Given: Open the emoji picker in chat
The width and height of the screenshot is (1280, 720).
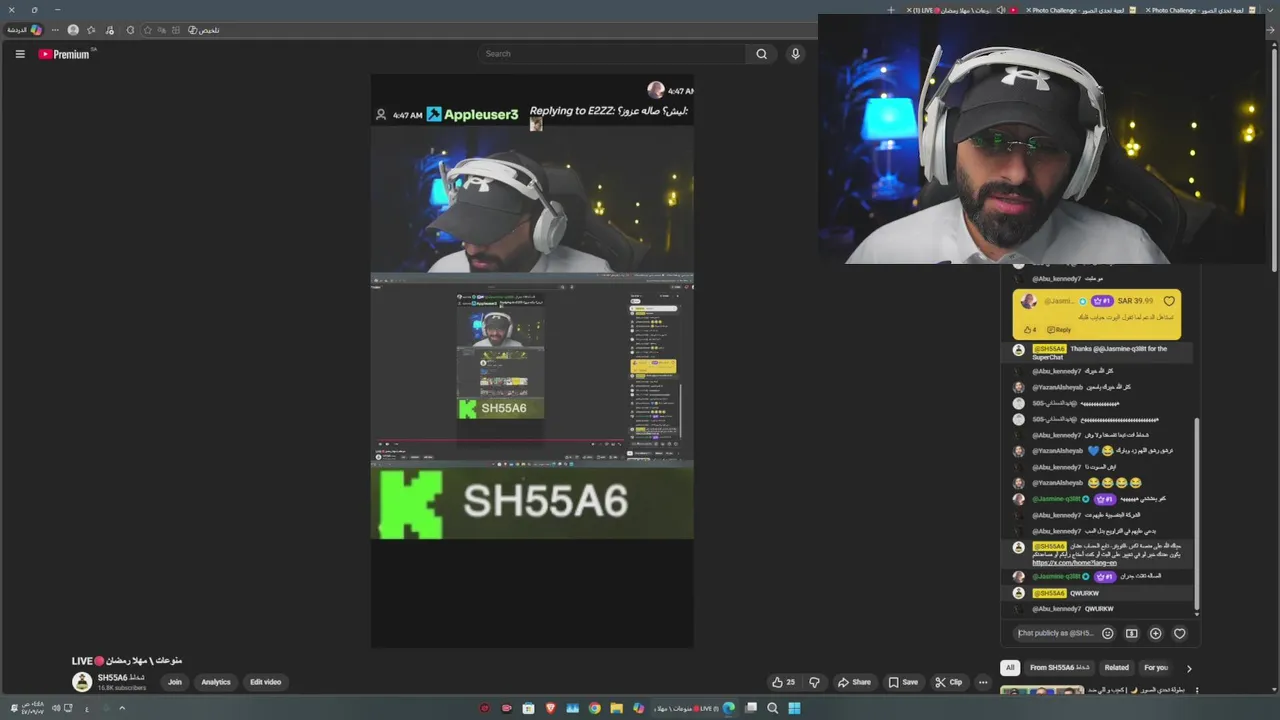Looking at the screenshot, I should point(1108,633).
